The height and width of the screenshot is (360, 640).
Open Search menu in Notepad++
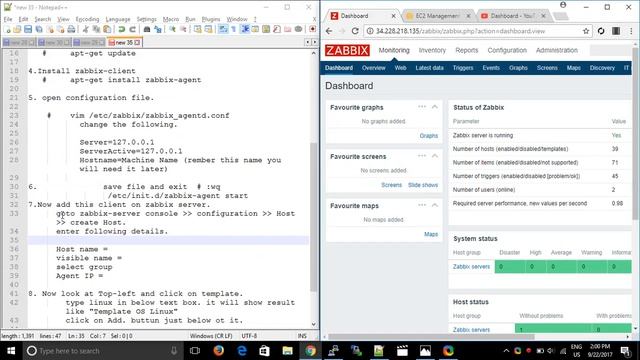click(42, 19)
